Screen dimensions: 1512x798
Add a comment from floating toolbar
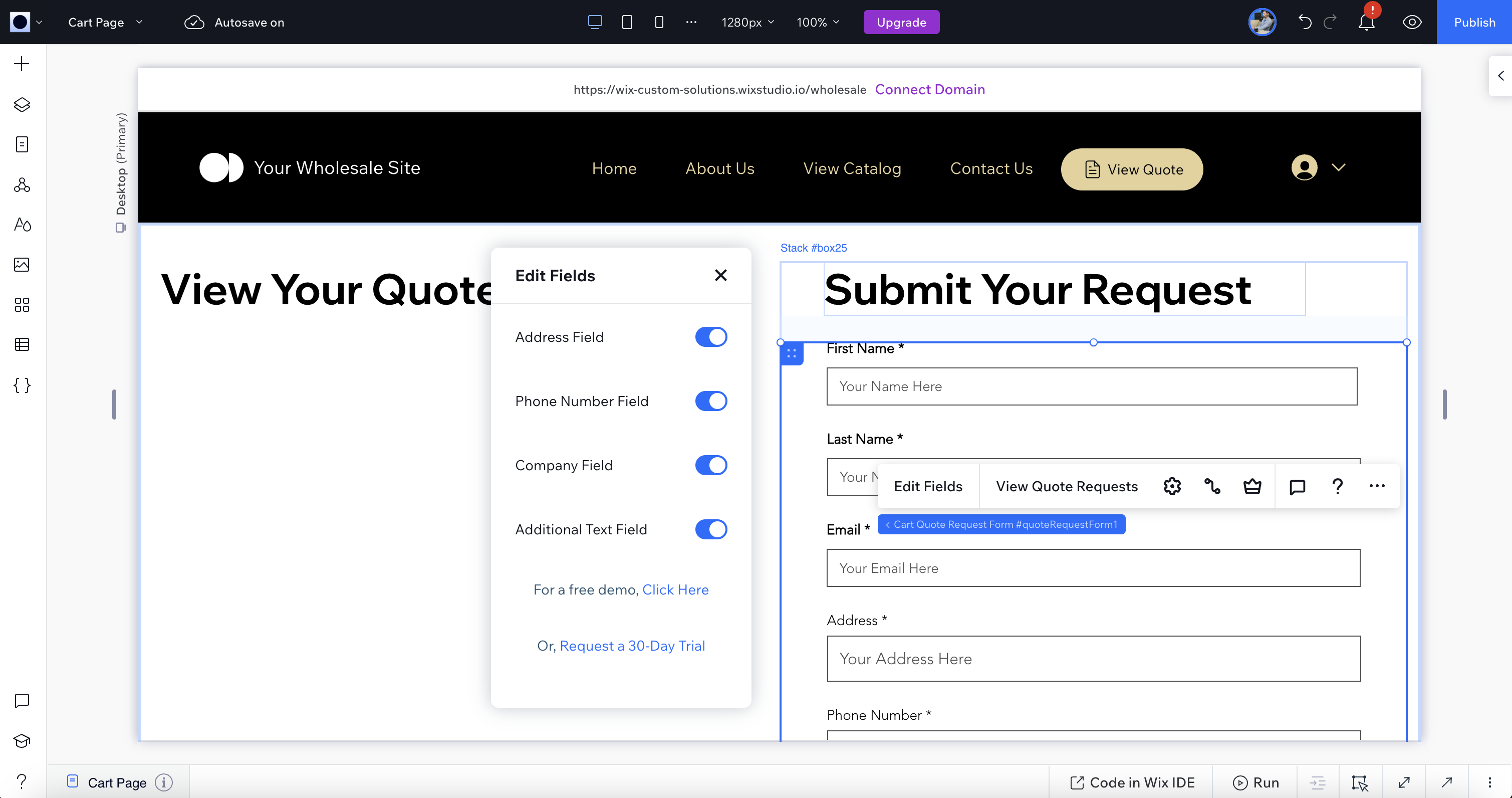[x=1297, y=486]
